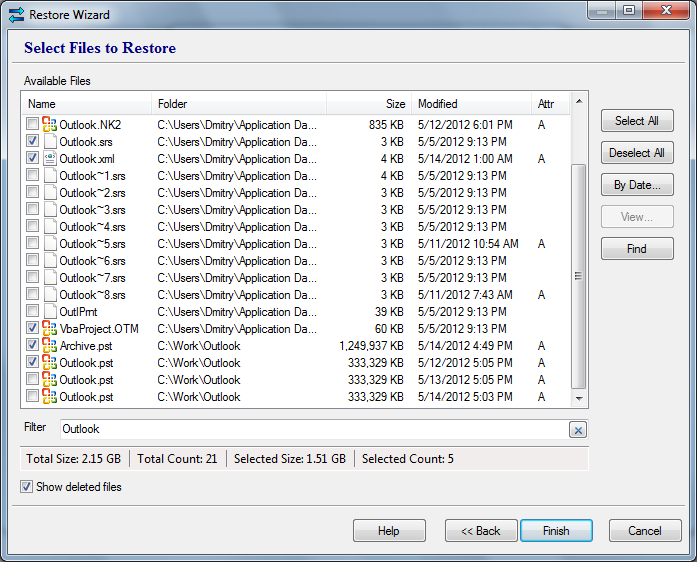Click the Outlook.srs file icon
The height and width of the screenshot is (562, 697).
tap(49, 142)
